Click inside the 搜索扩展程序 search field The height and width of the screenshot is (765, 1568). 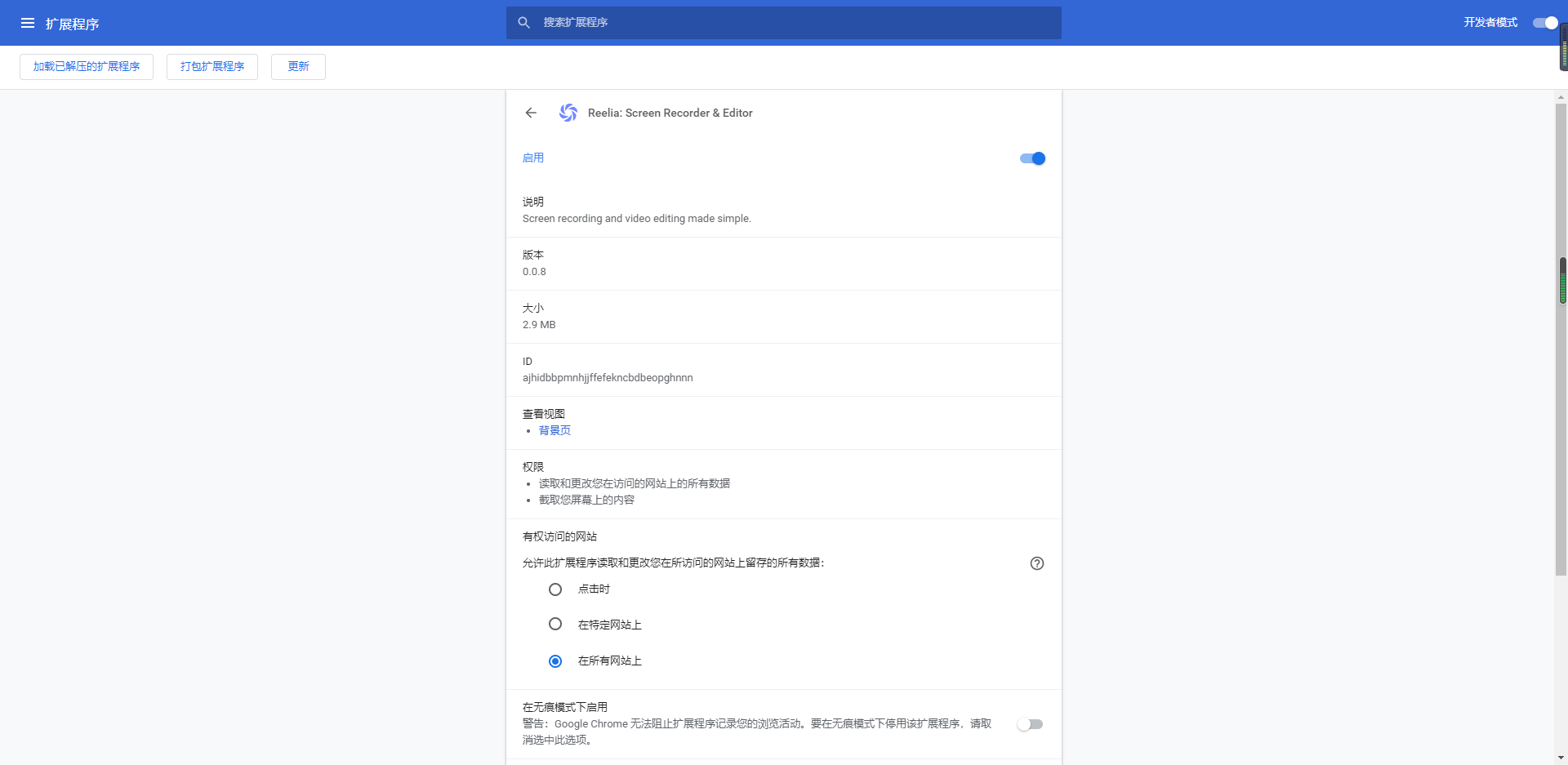(784, 22)
